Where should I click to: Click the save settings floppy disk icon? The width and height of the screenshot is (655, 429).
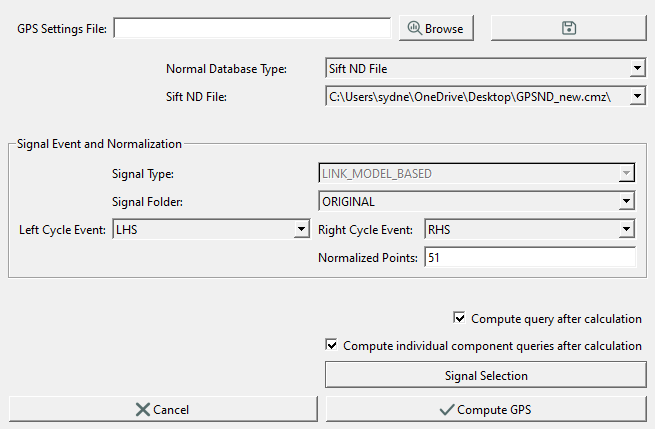point(569,28)
